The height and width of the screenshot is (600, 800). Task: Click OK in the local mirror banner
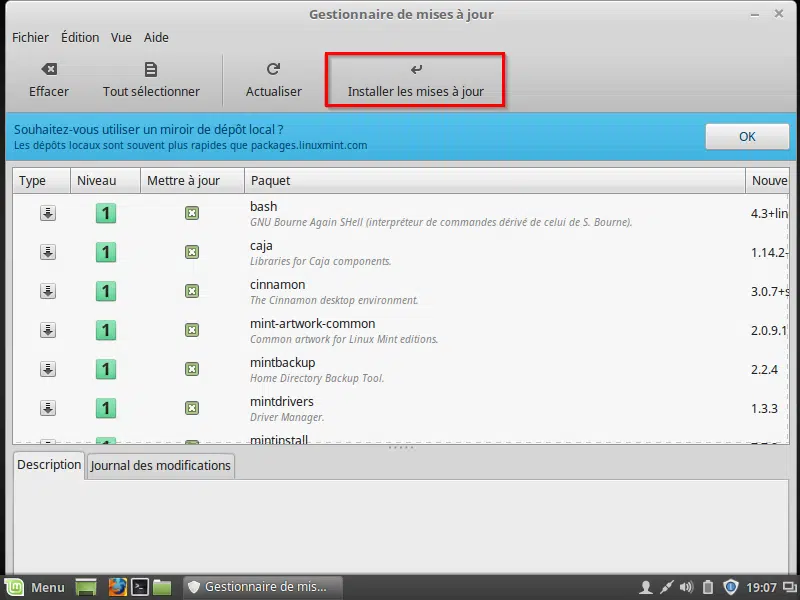pyautogui.click(x=747, y=136)
